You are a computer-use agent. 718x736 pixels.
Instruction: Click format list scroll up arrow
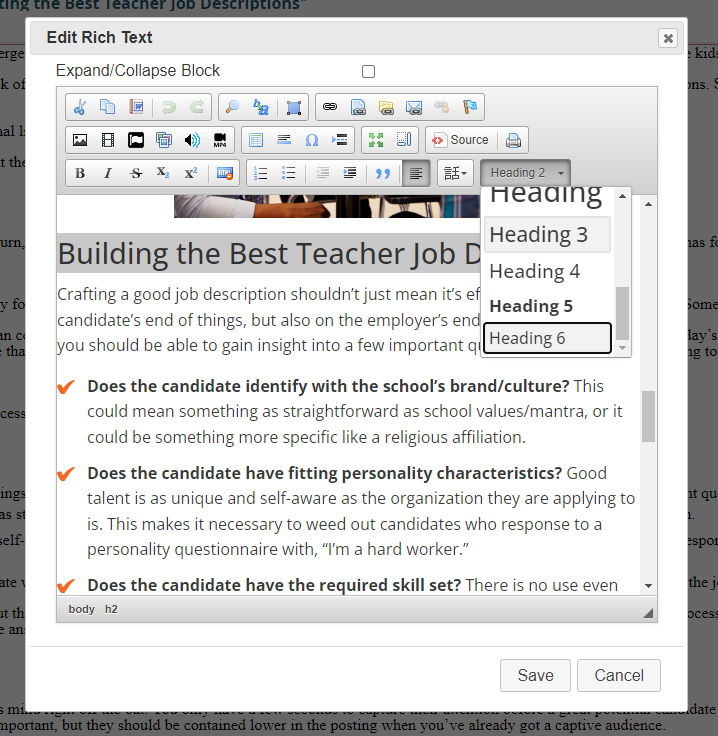[x=622, y=196]
